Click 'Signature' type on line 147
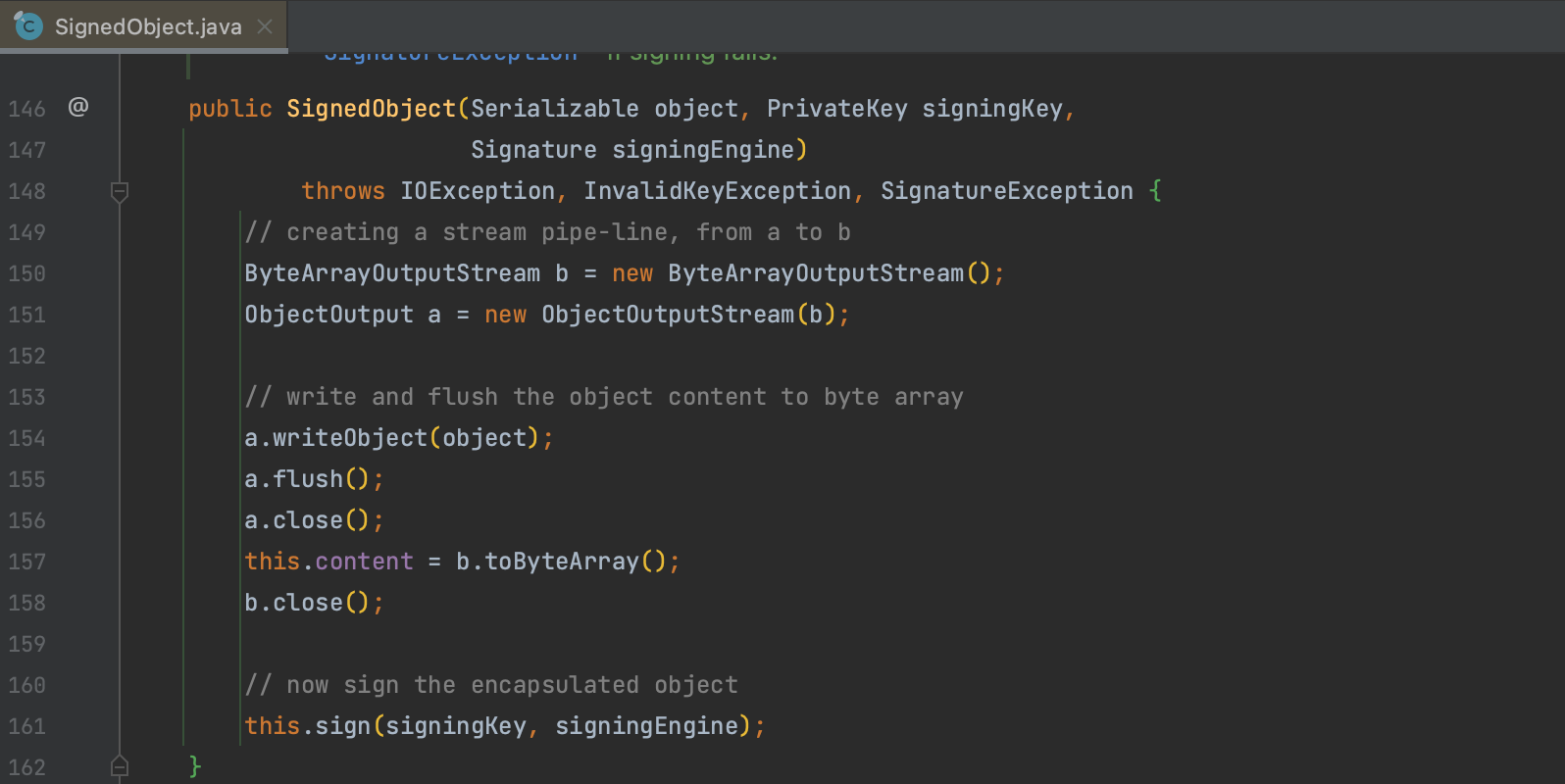The image size is (1565, 784). pos(533,150)
